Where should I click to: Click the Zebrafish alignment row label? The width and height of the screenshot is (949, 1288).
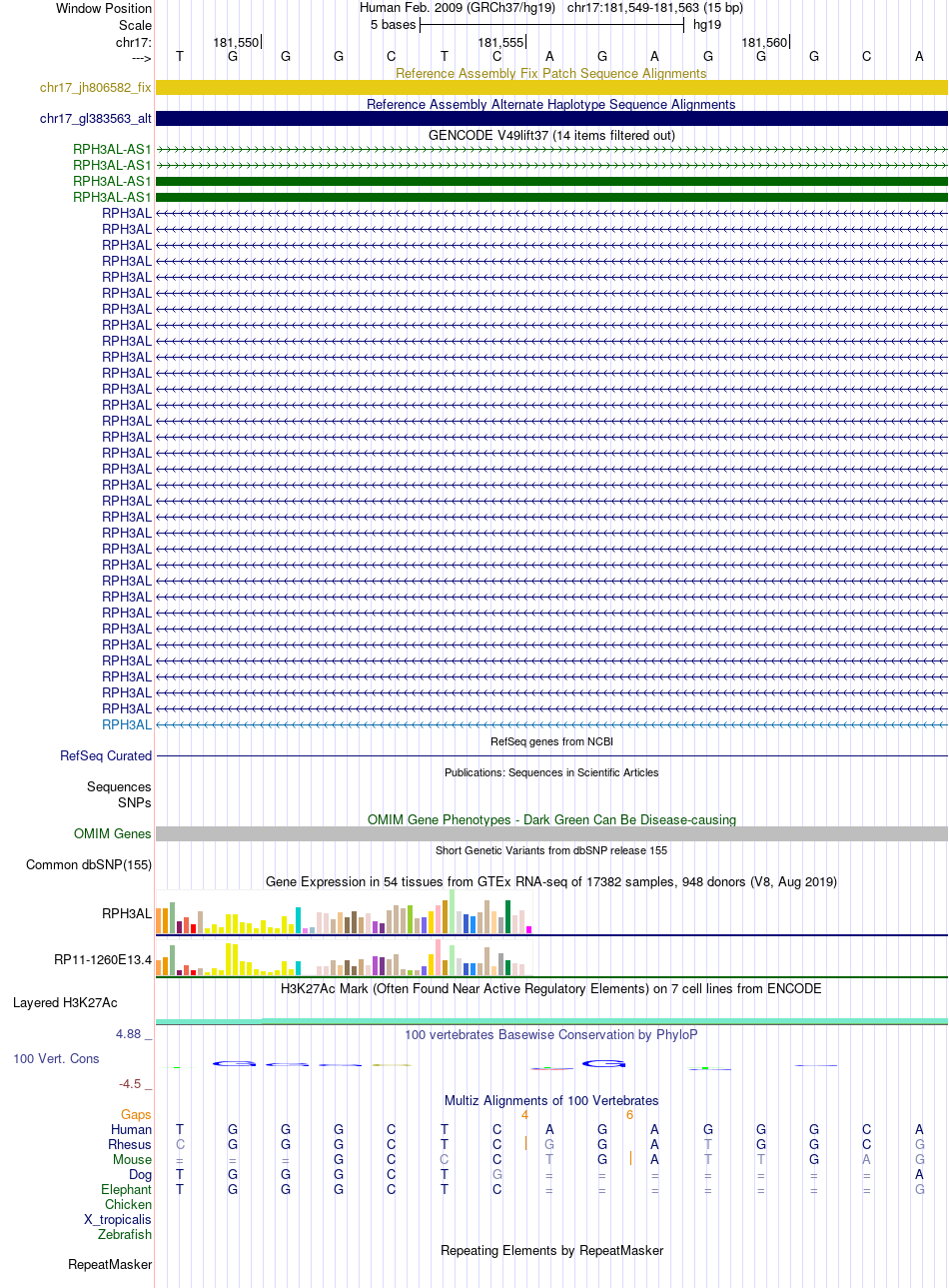tap(125, 1234)
